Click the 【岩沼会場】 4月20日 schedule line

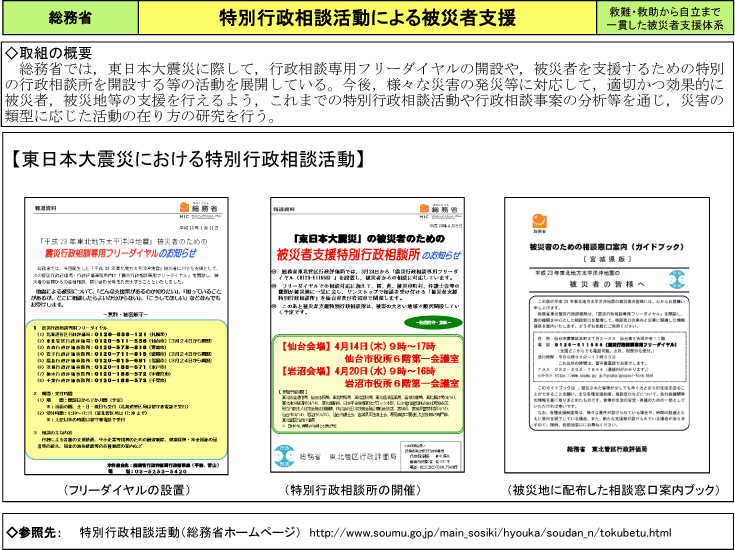point(358,371)
